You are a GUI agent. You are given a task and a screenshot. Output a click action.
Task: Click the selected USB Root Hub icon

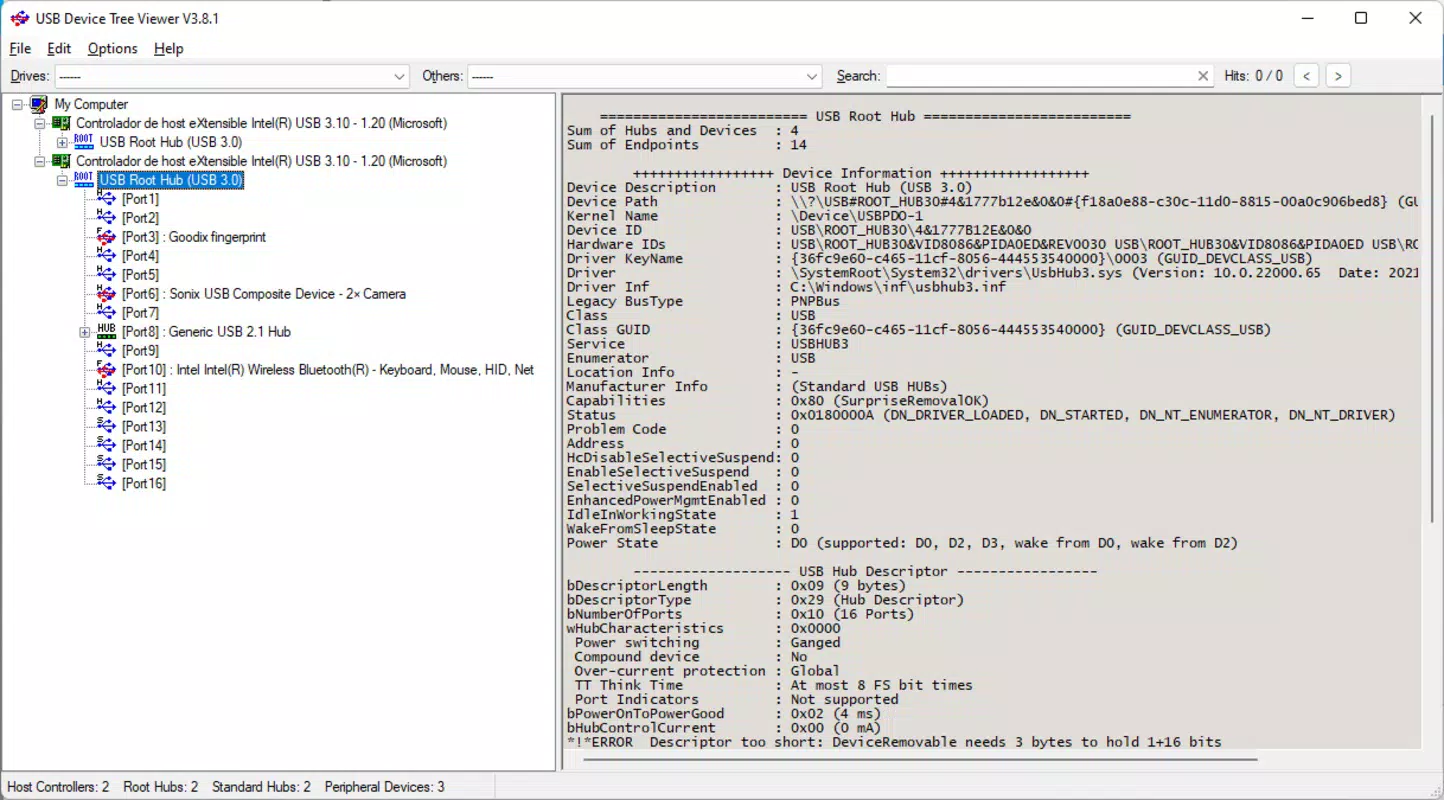84,180
